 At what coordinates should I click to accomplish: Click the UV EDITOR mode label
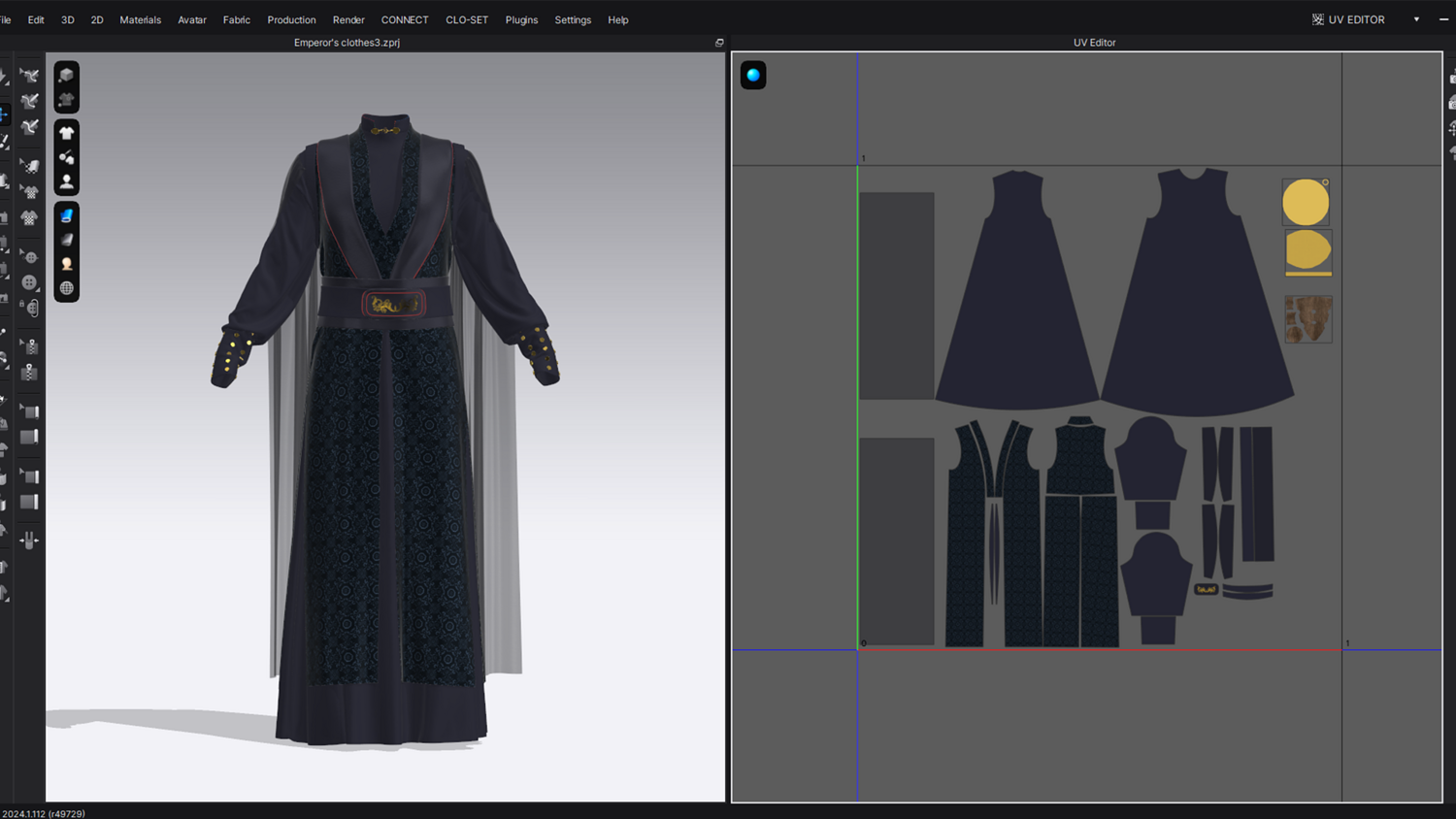[x=1355, y=19]
